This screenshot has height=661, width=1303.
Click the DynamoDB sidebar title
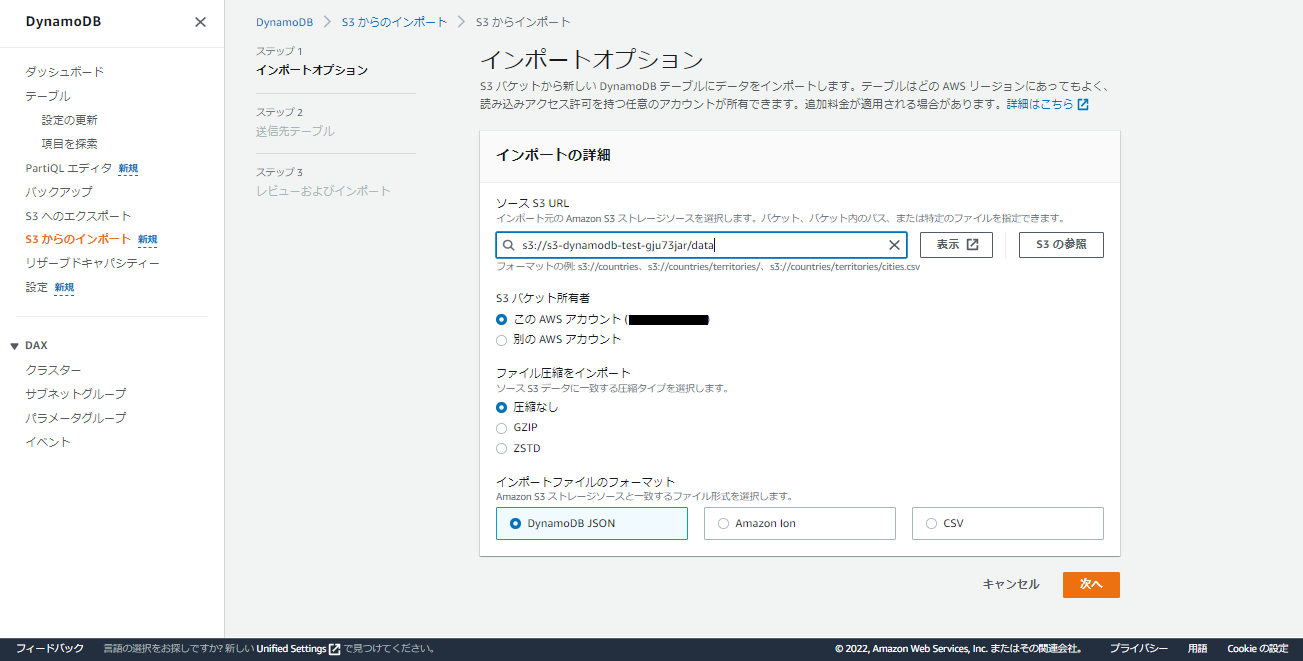click(x=63, y=22)
